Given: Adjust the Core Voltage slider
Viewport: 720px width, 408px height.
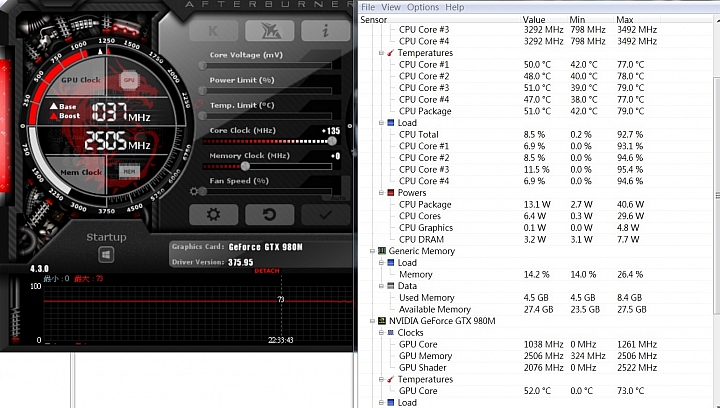Looking at the screenshot, I should [267, 66].
